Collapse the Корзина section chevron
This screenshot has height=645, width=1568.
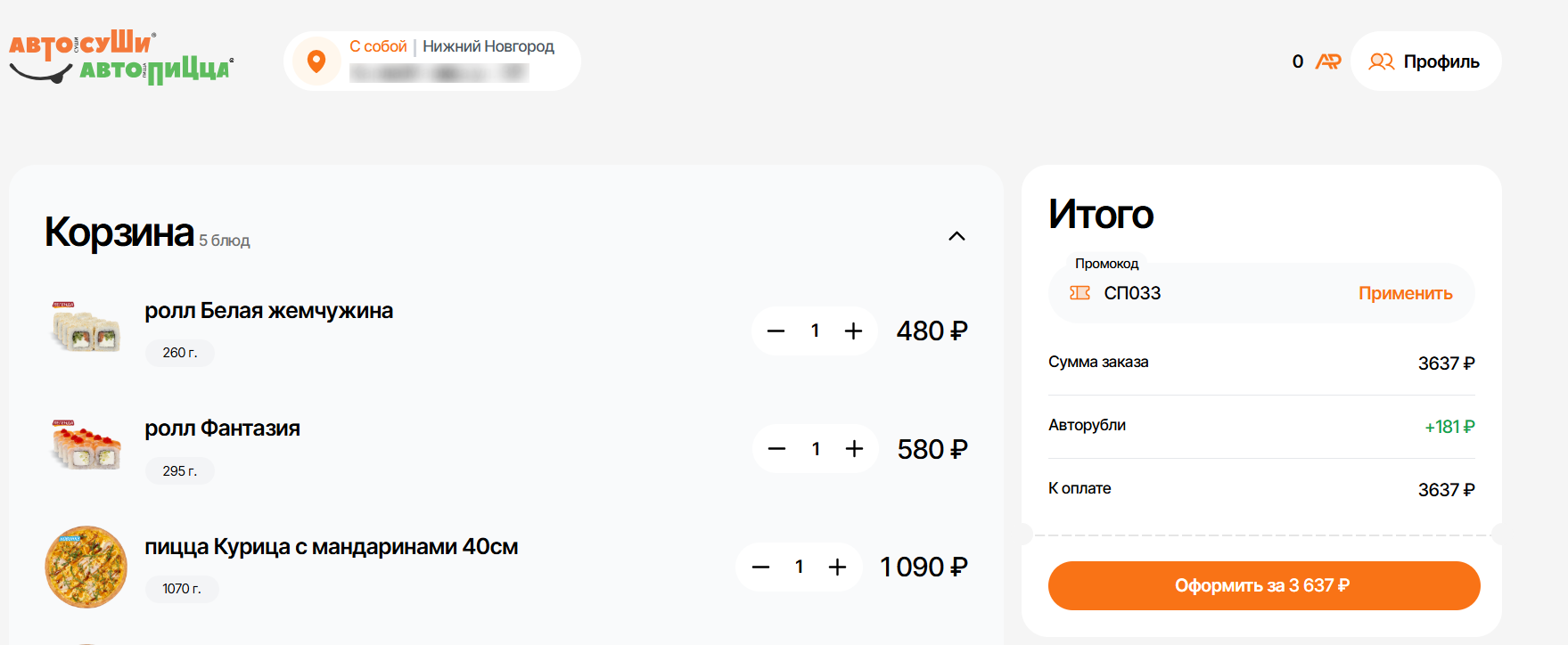(x=956, y=236)
